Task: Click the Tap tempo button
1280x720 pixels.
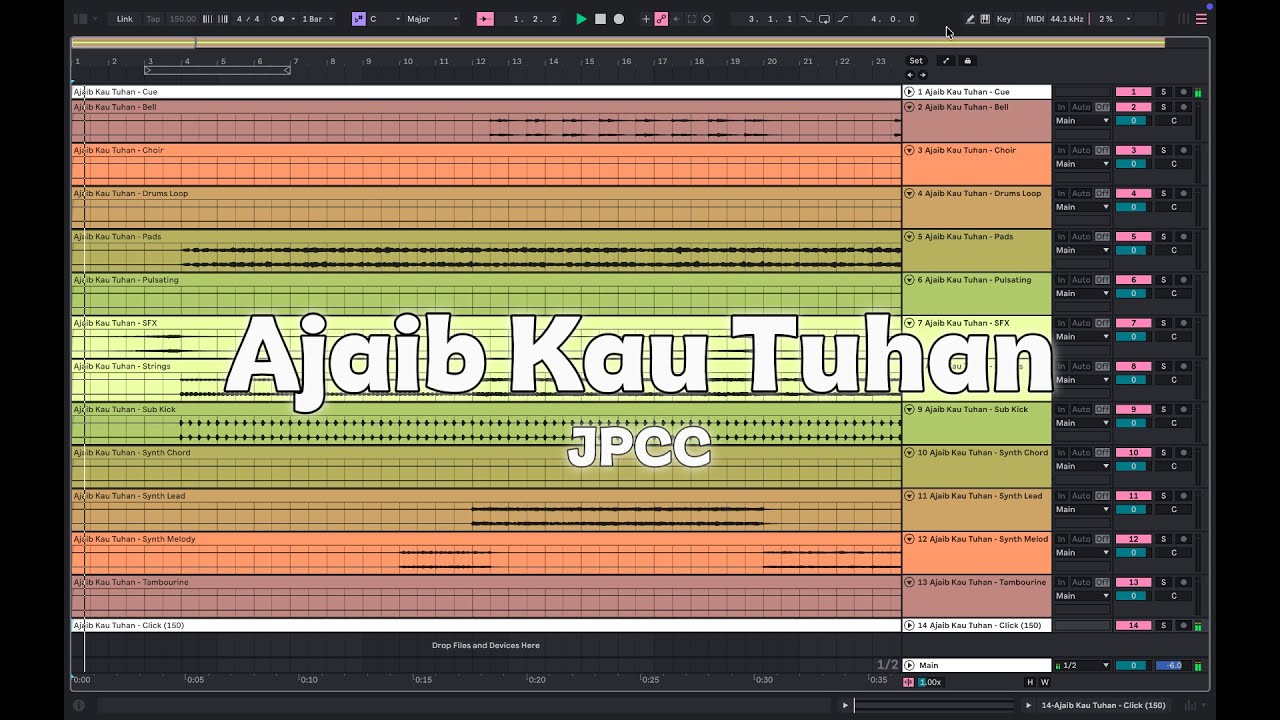Action: coord(153,19)
